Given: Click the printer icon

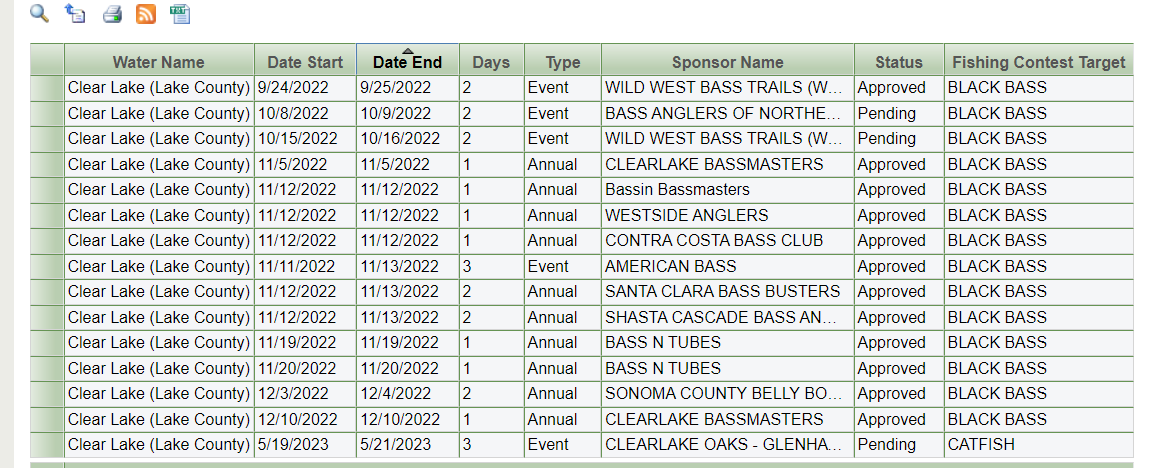Looking at the screenshot, I should (x=112, y=14).
